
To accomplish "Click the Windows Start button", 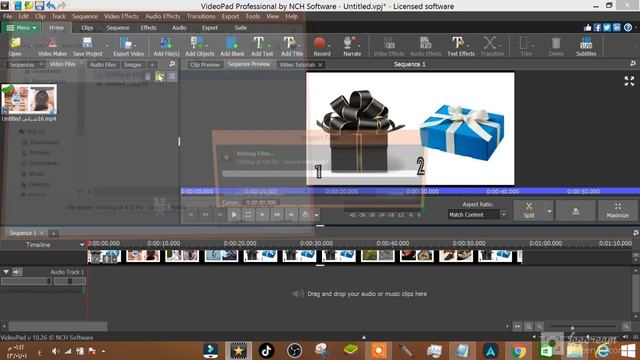I will [x=628, y=351].
